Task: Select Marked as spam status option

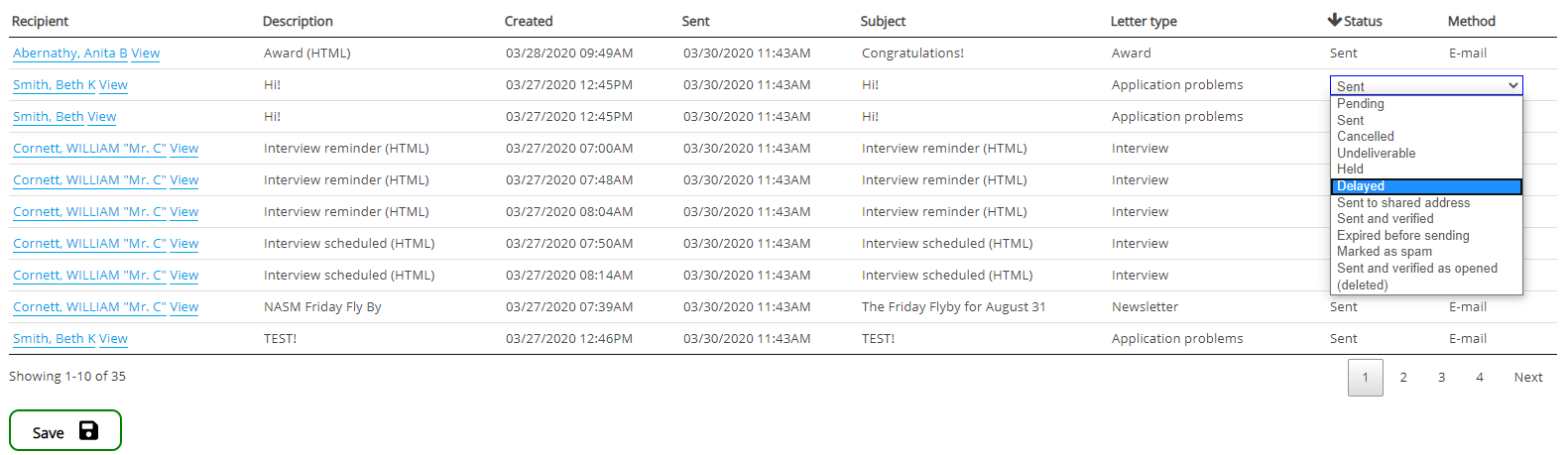Action: point(1384,252)
